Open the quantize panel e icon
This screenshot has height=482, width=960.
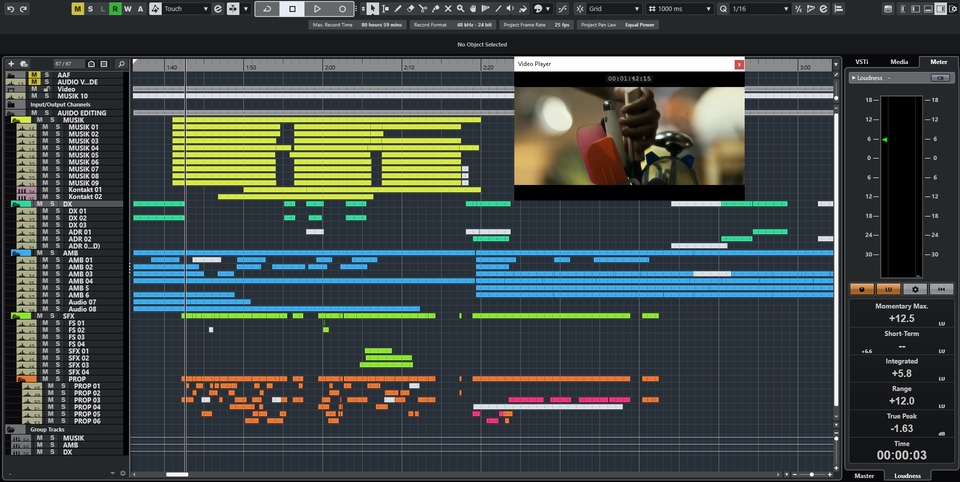(x=823, y=9)
